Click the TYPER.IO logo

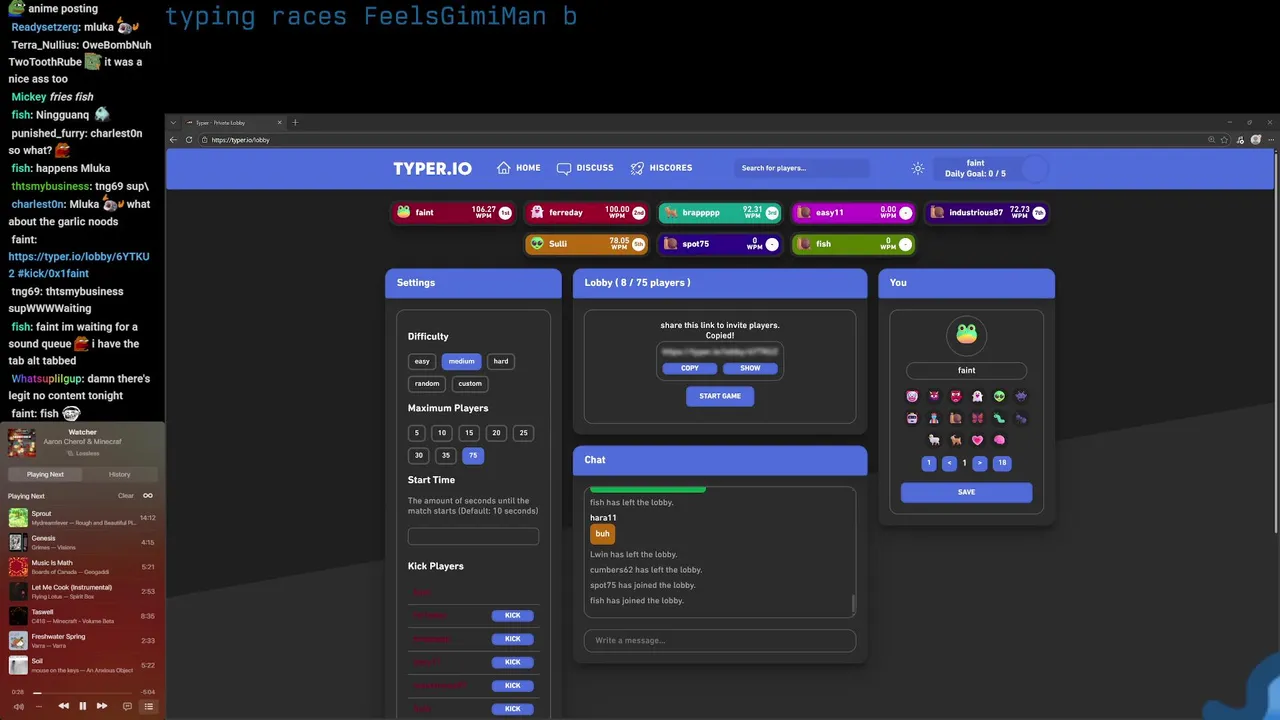pos(432,168)
